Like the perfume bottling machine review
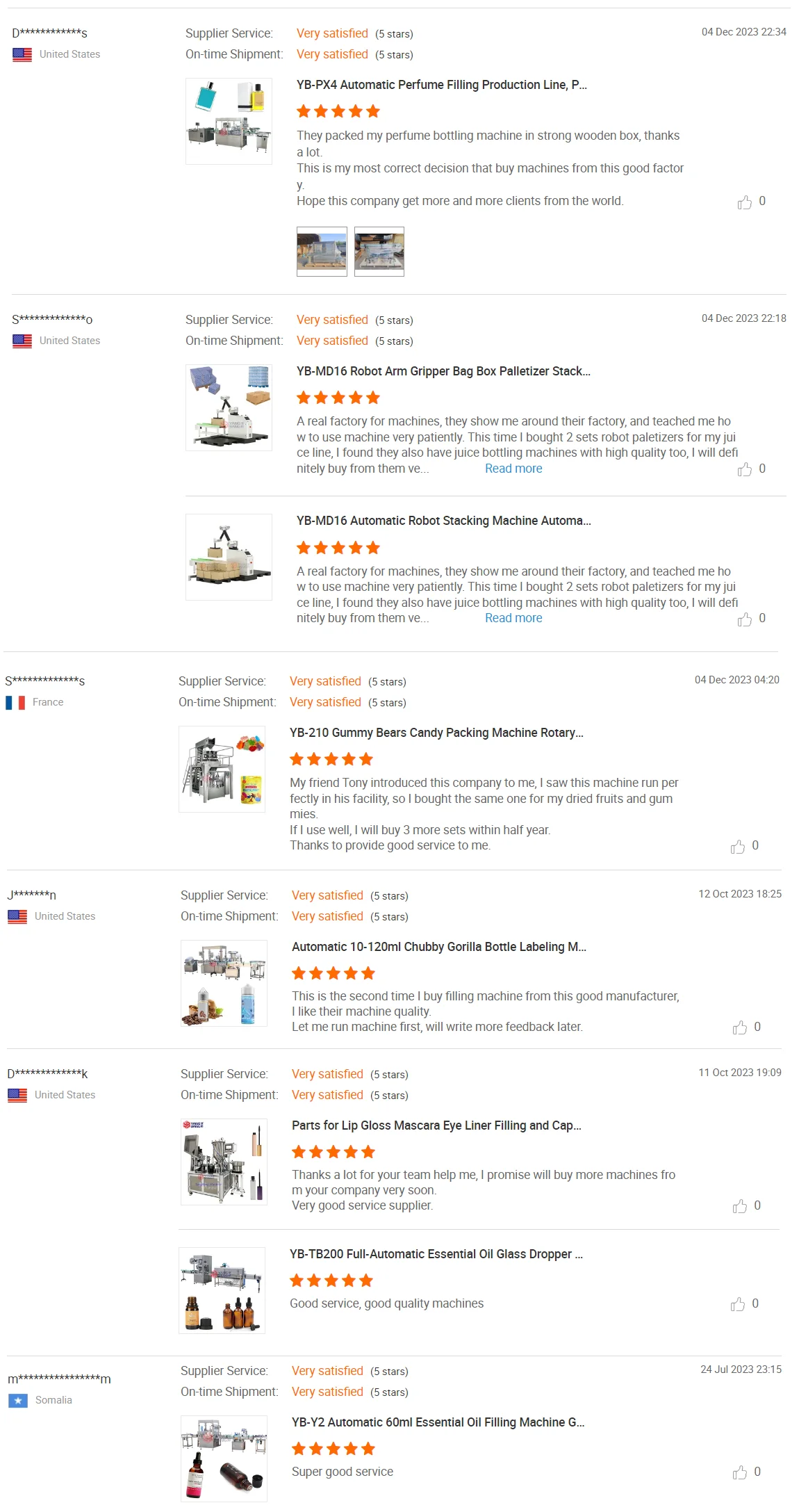 (x=745, y=202)
